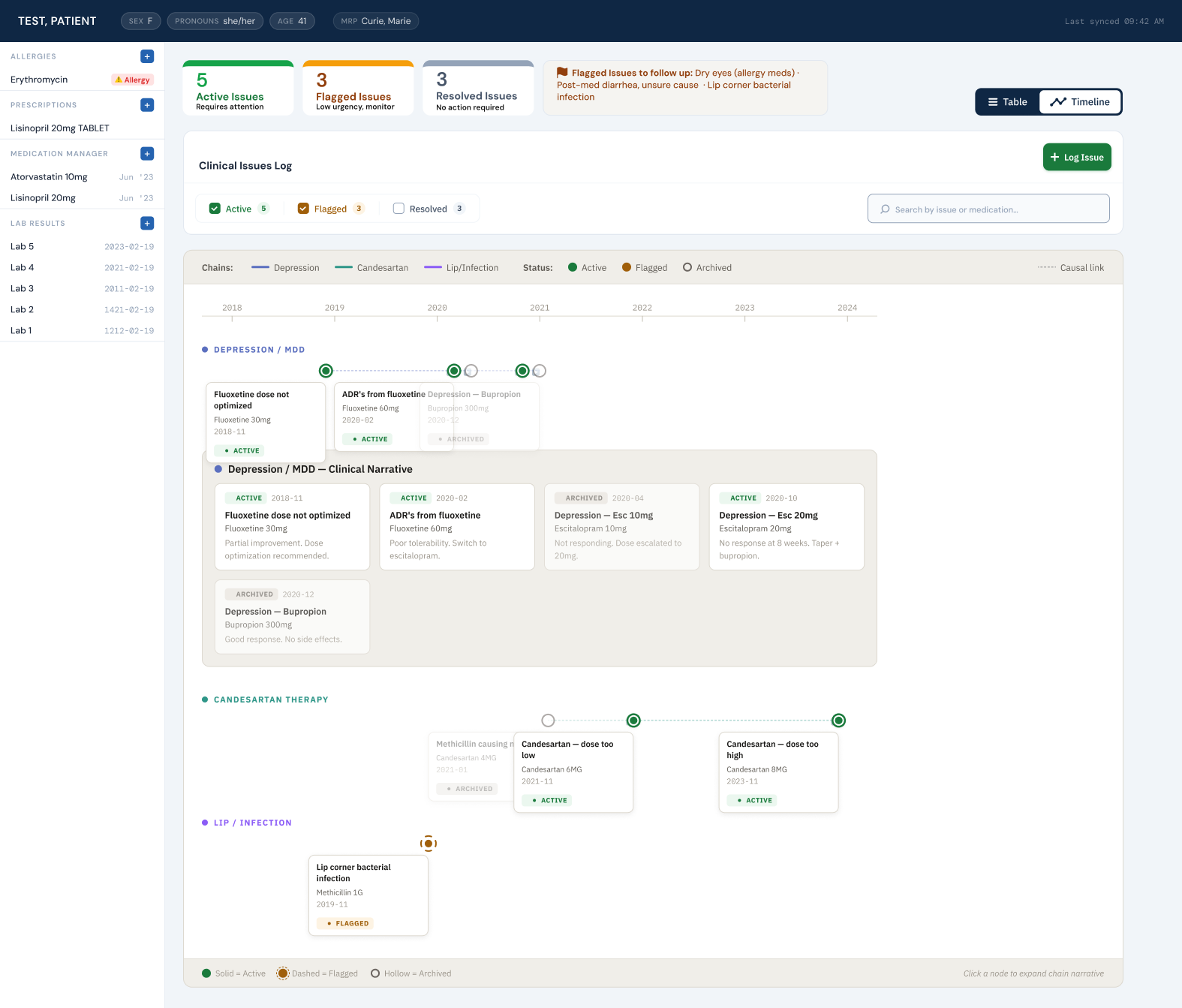Screen dimensions: 1182x1008
Task: Enable the Resolved filter checkbox
Action: 399,209
